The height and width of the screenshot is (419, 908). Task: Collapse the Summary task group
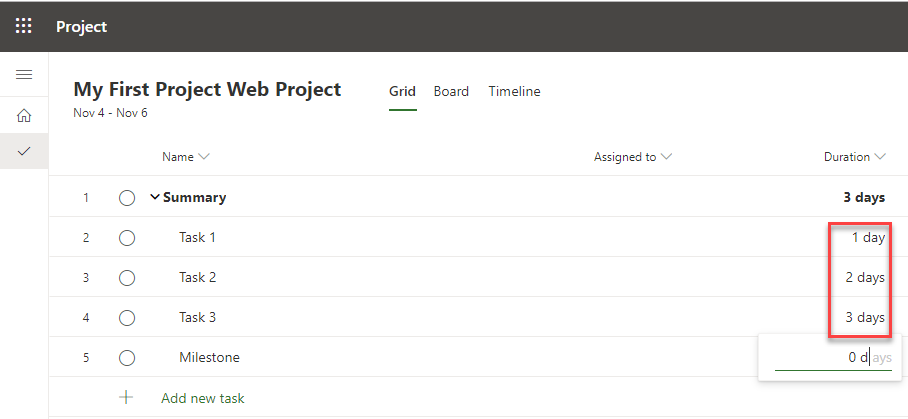tap(155, 197)
